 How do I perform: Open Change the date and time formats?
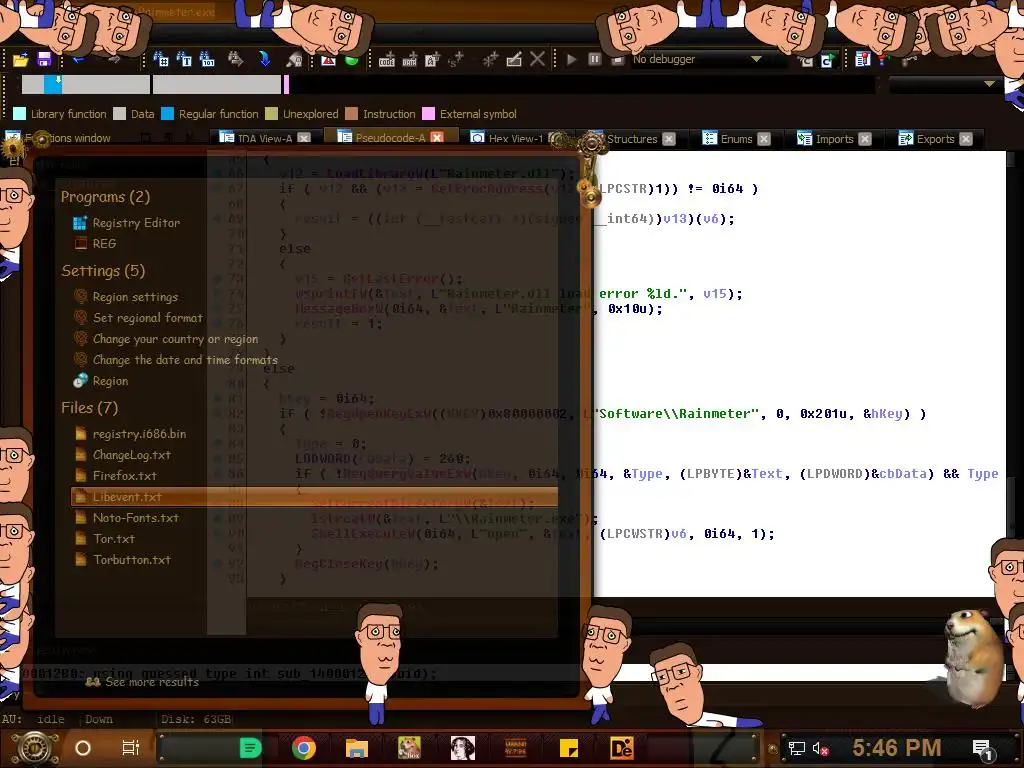[x=185, y=360]
